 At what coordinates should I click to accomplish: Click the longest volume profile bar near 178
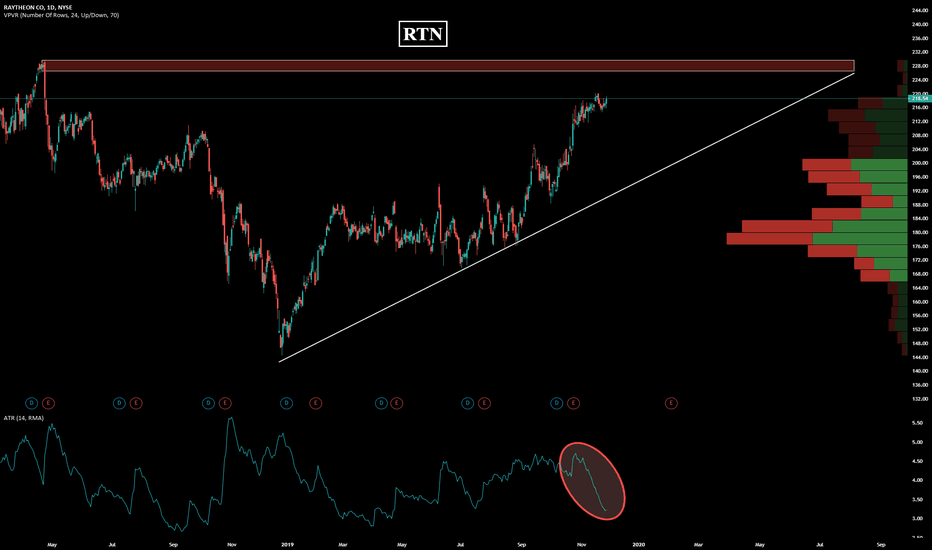pyautogui.click(x=817, y=238)
